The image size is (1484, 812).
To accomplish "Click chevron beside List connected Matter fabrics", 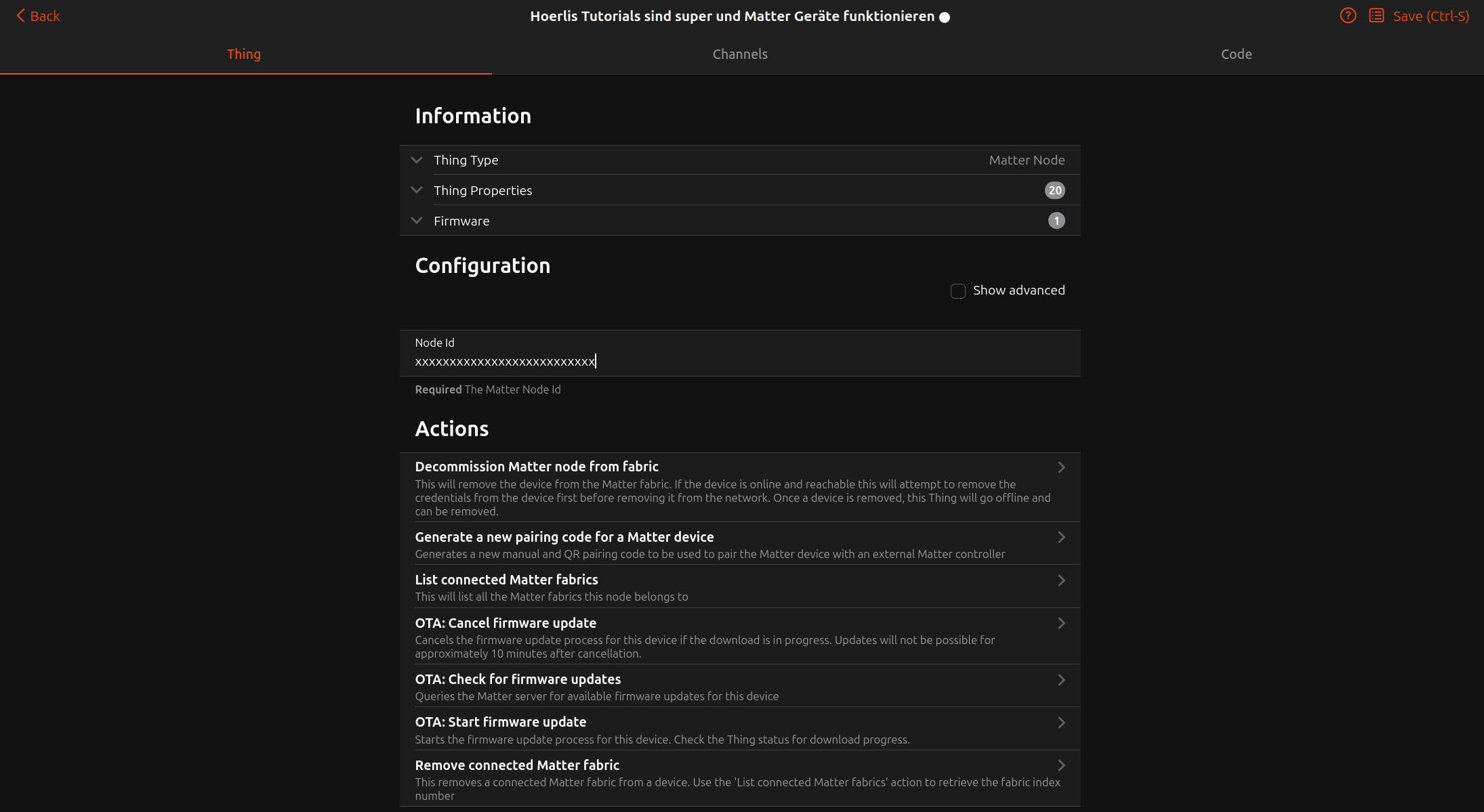I will 1061,580.
